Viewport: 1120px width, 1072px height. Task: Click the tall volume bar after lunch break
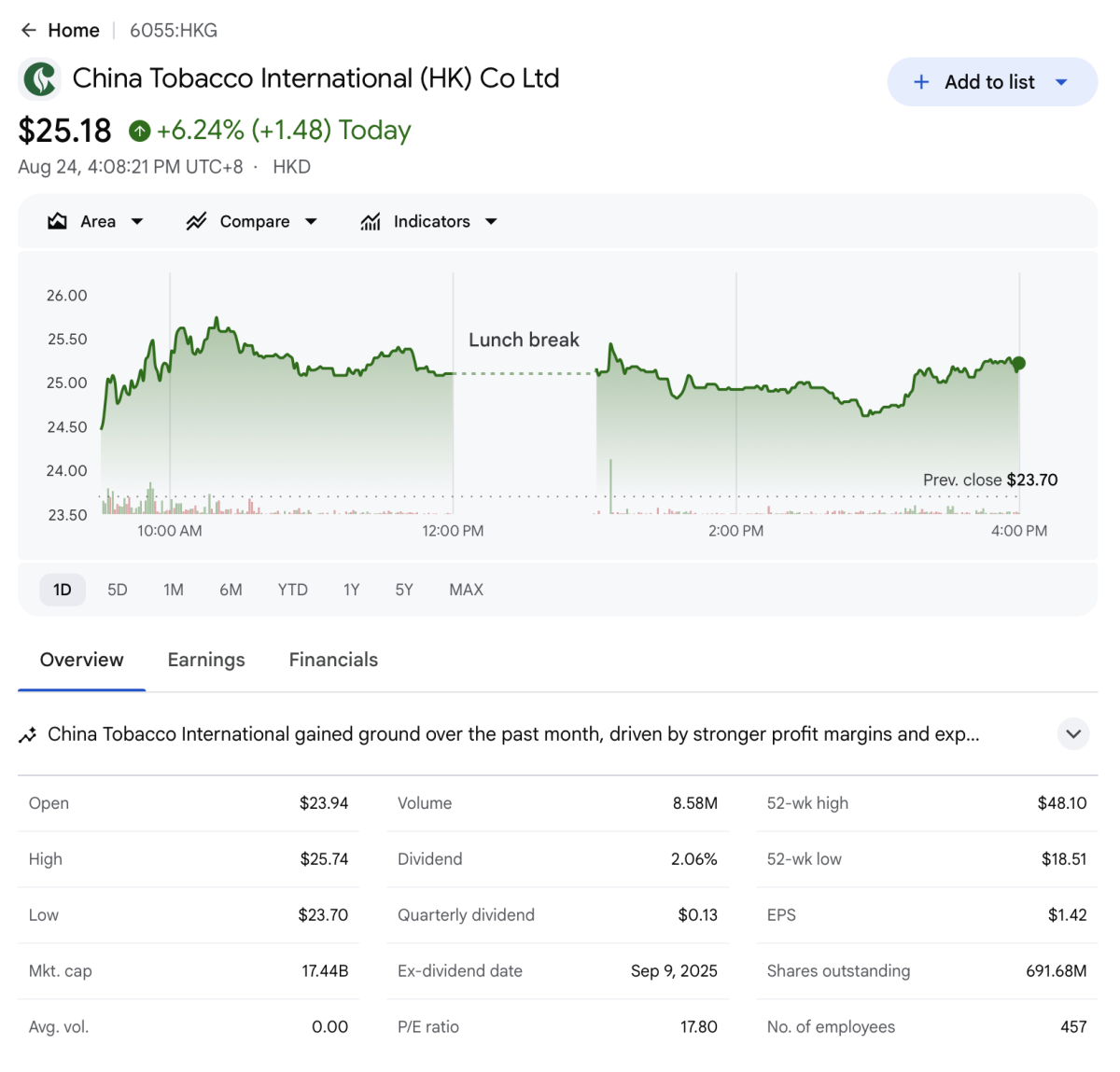tap(611, 486)
